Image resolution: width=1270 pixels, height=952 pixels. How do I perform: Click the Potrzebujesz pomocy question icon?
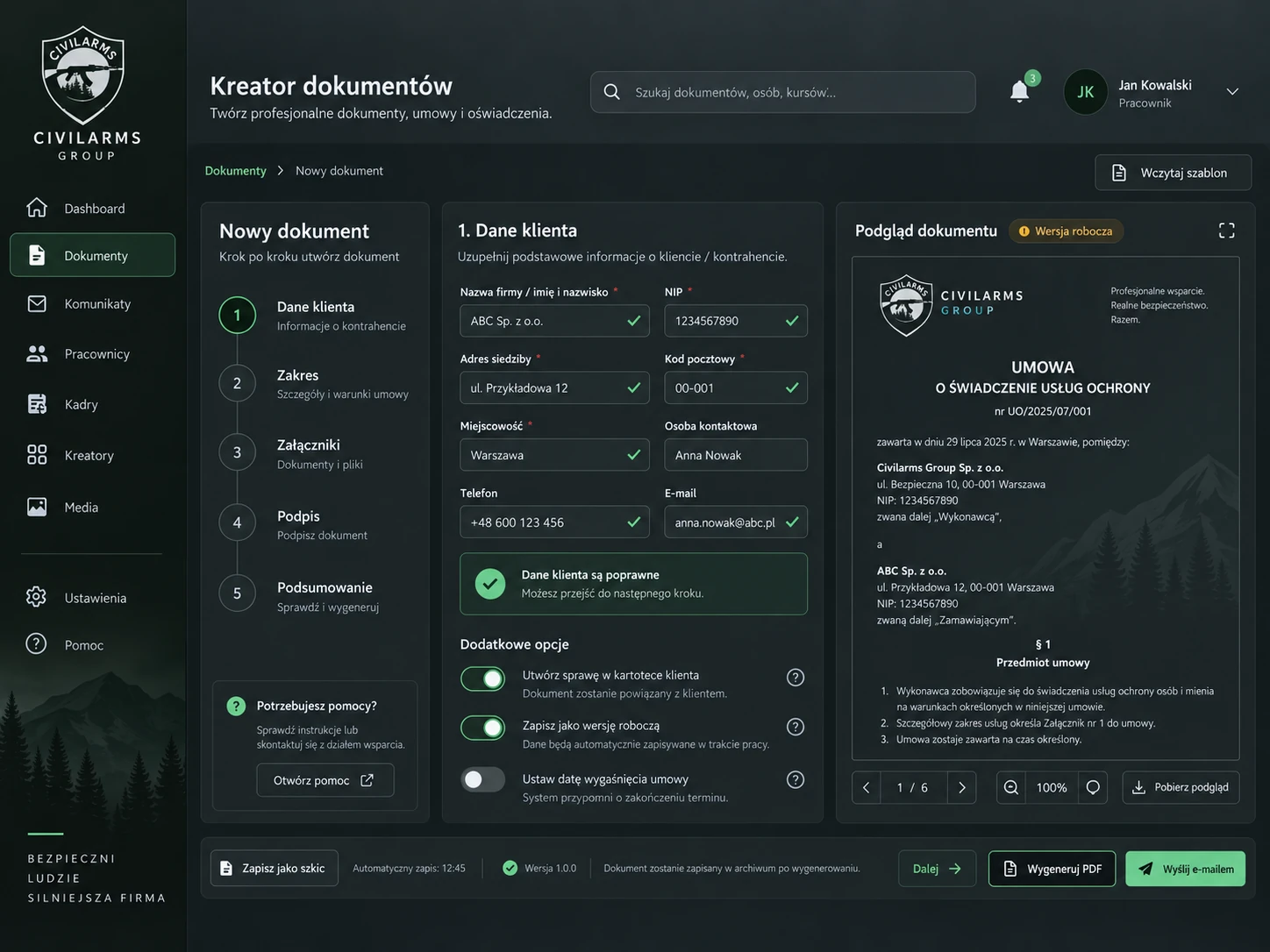(x=236, y=707)
